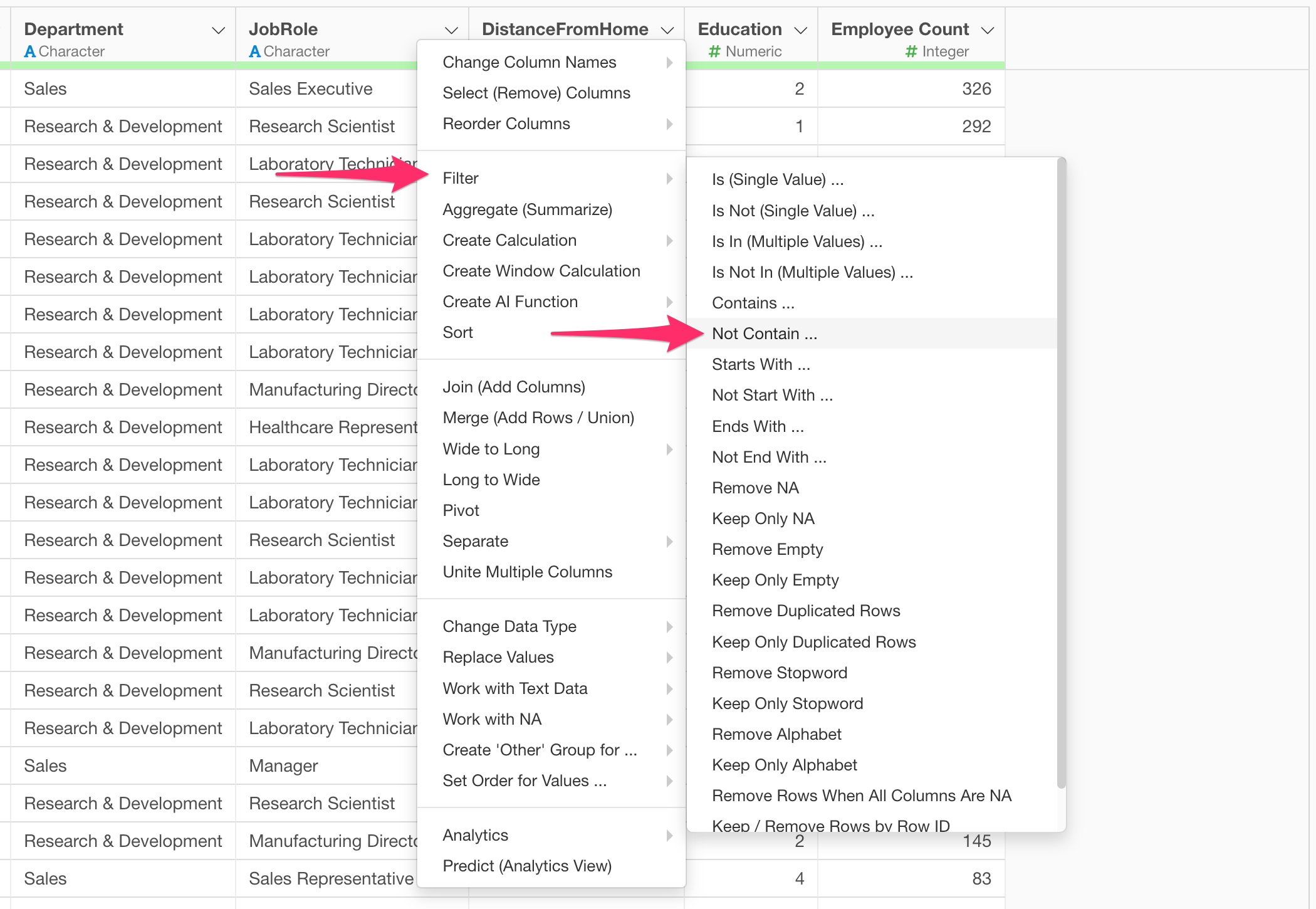The width and height of the screenshot is (1316, 909).
Task: Choose Predict (Analytics View) entry
Action: 526,866
